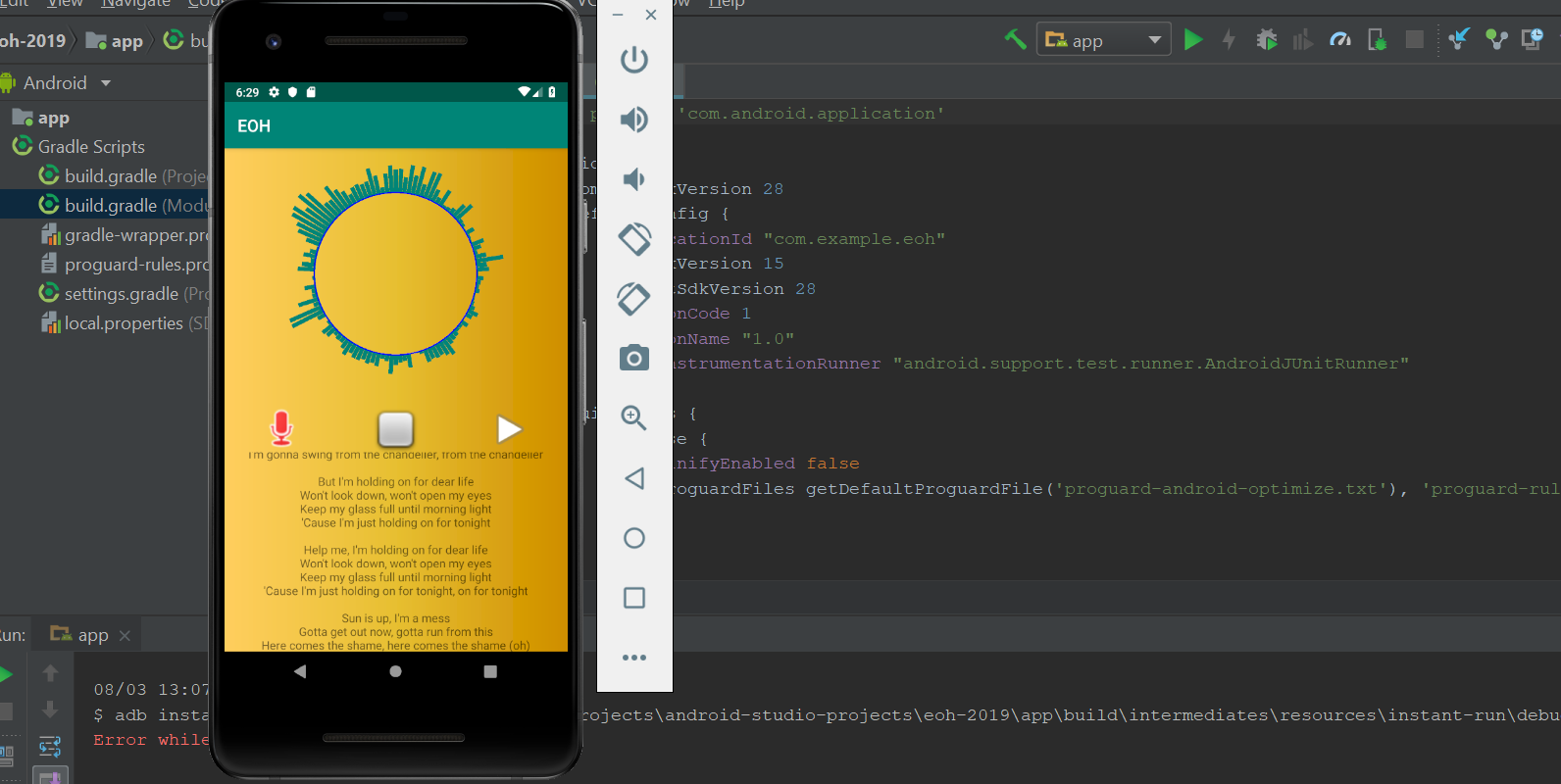This screenshot has height=784, width=1561.
Task: Toggle soft-wrap in Run console
Action: click(x=50, y=747)
